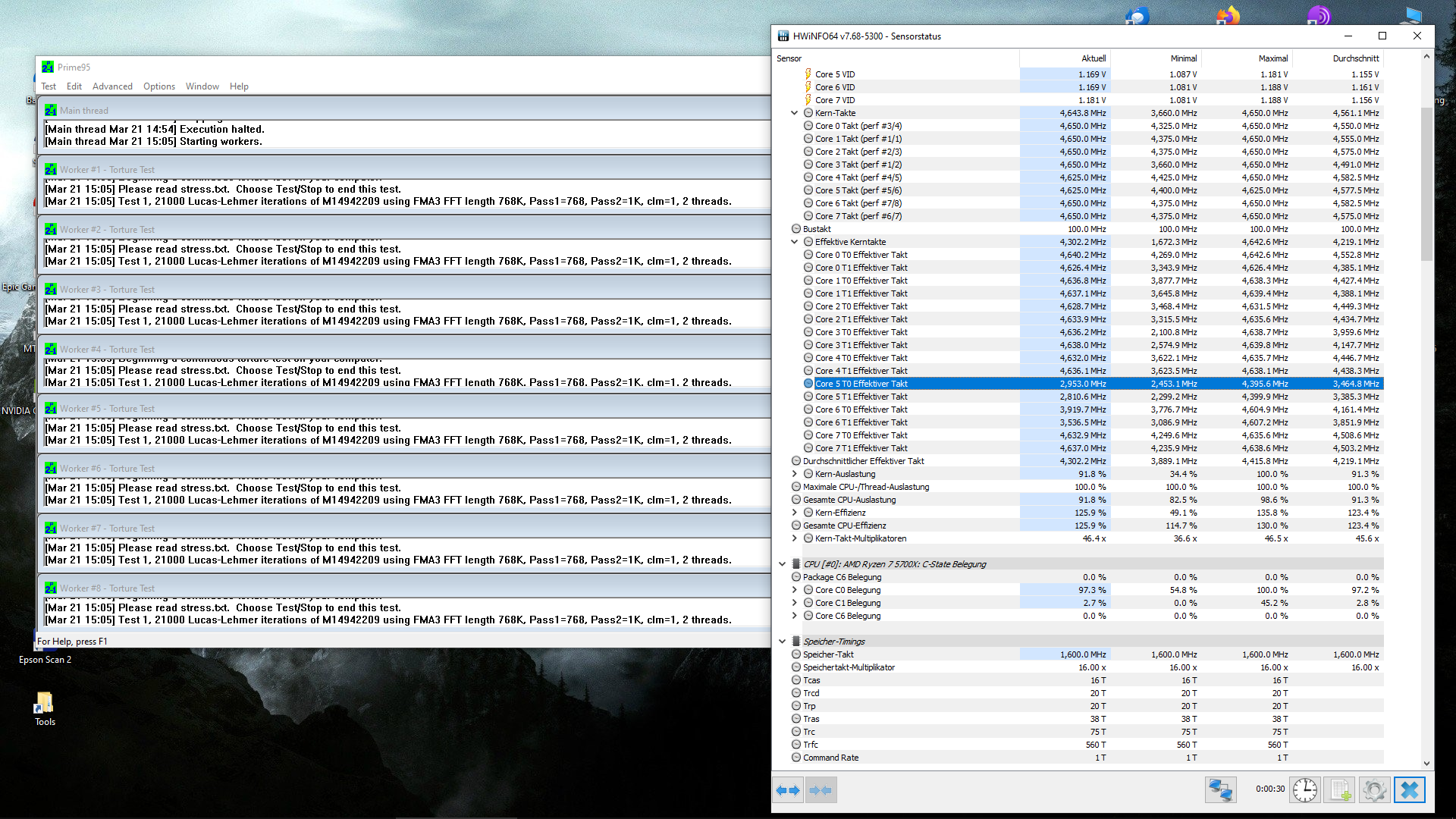Start sensor logging with the sheet icon

pos(1339,790)
